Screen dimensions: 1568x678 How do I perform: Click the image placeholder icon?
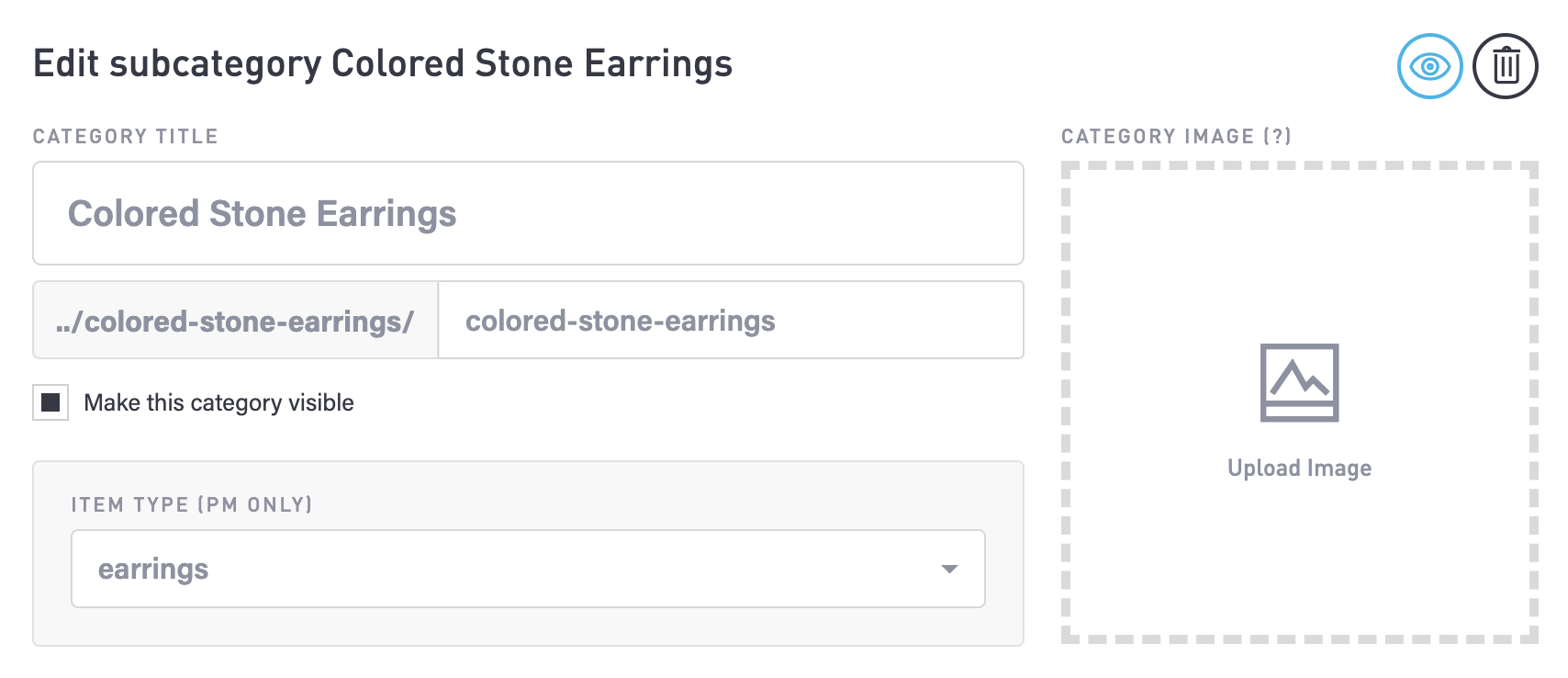1299,382
